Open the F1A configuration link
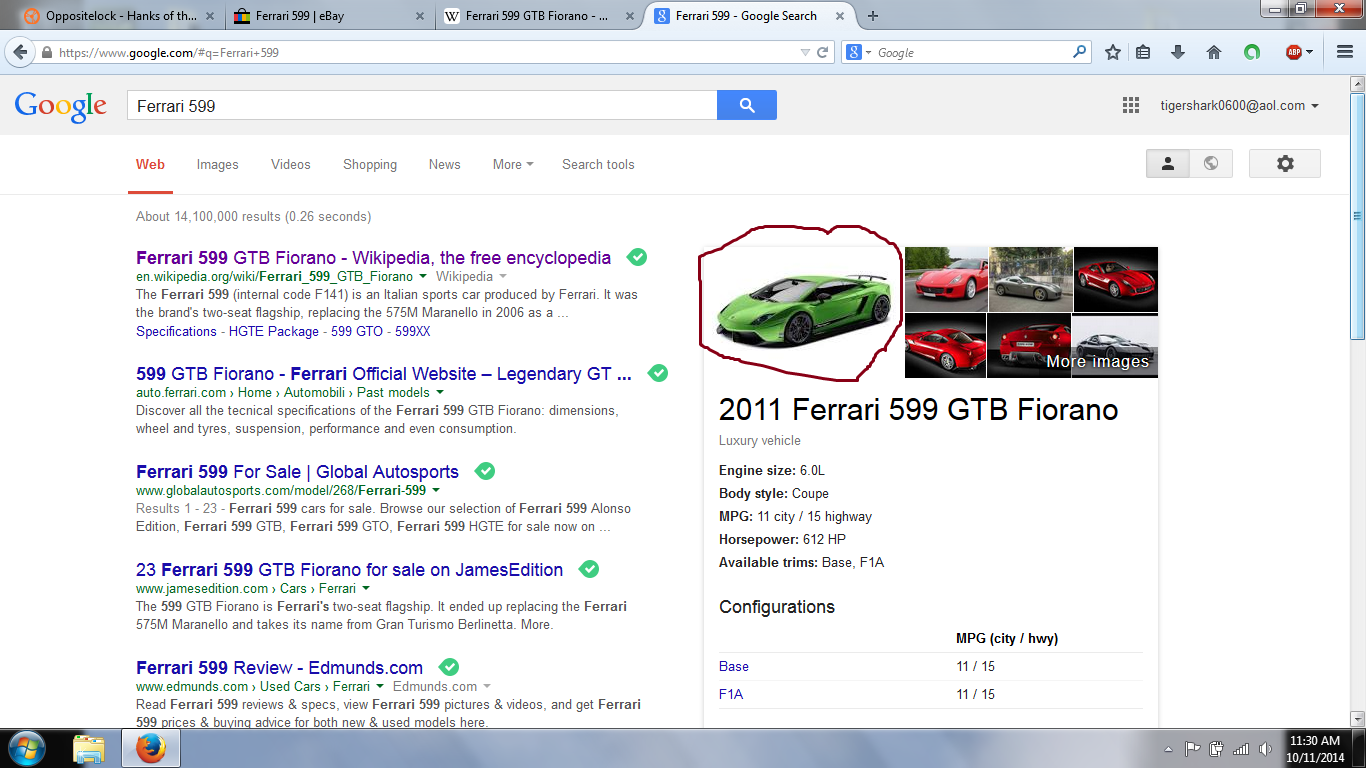Image resolution: width=1366 pixels, height=769 pixels. pos(731,694)
